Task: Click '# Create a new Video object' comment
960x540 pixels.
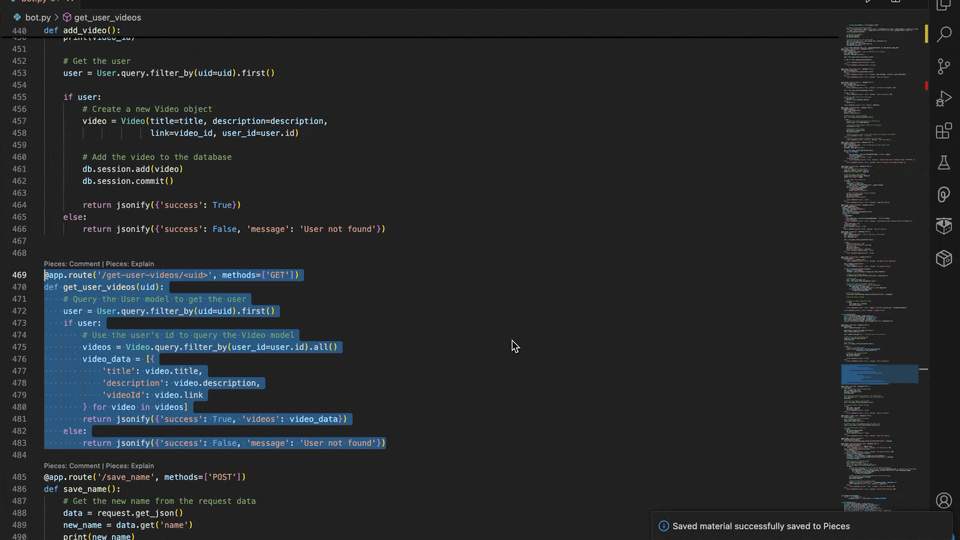Action: (148, 109)
